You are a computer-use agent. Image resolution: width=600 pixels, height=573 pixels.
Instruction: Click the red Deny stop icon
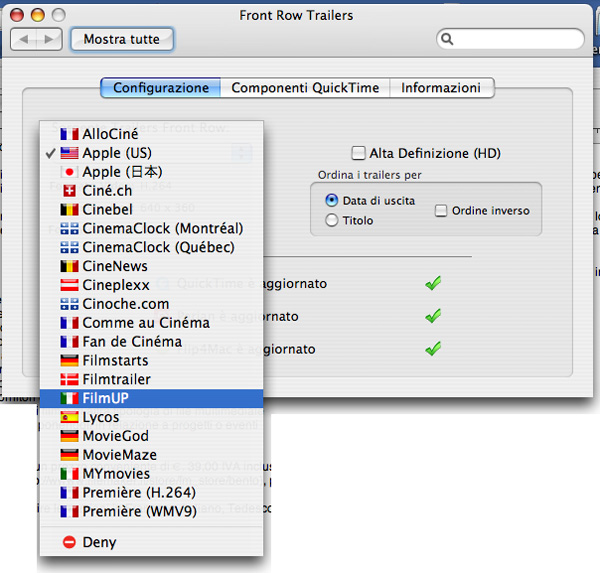pos(69,542)
